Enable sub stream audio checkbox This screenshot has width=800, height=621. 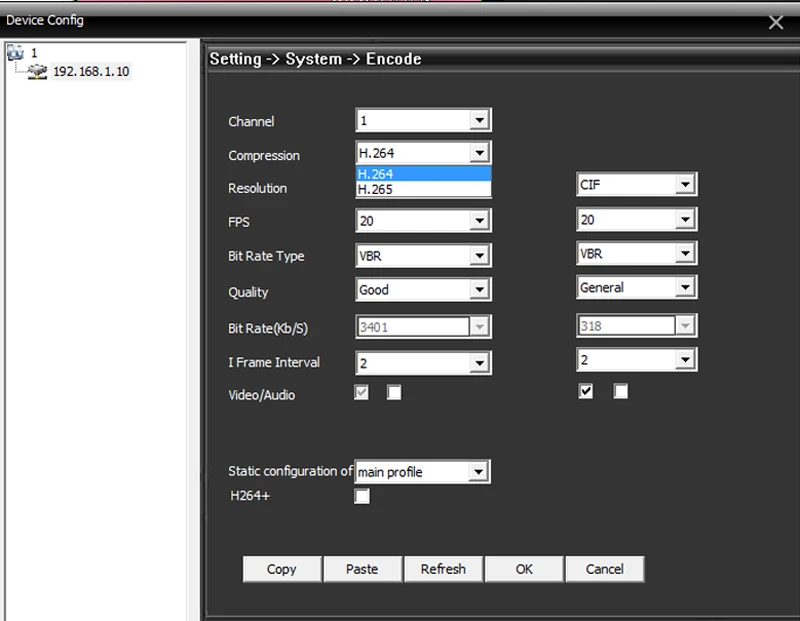click(620, 391)
